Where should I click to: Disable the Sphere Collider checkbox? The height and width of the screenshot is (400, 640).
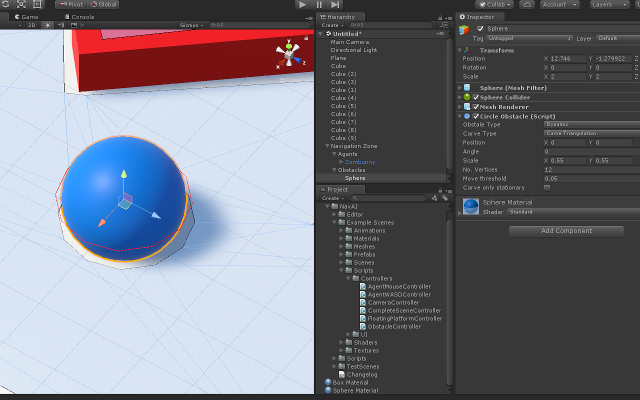(x=476, y=97)
